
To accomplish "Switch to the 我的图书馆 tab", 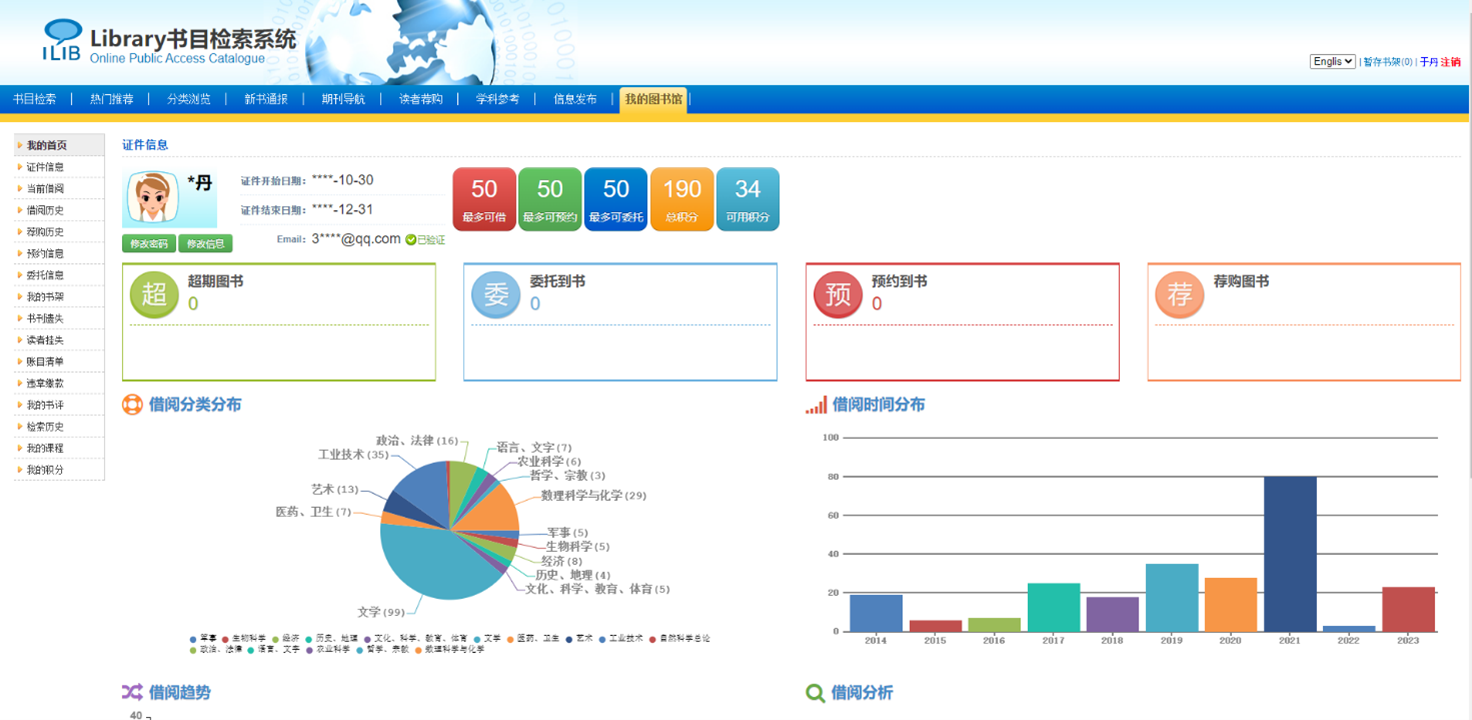I will tap(653, 99).
